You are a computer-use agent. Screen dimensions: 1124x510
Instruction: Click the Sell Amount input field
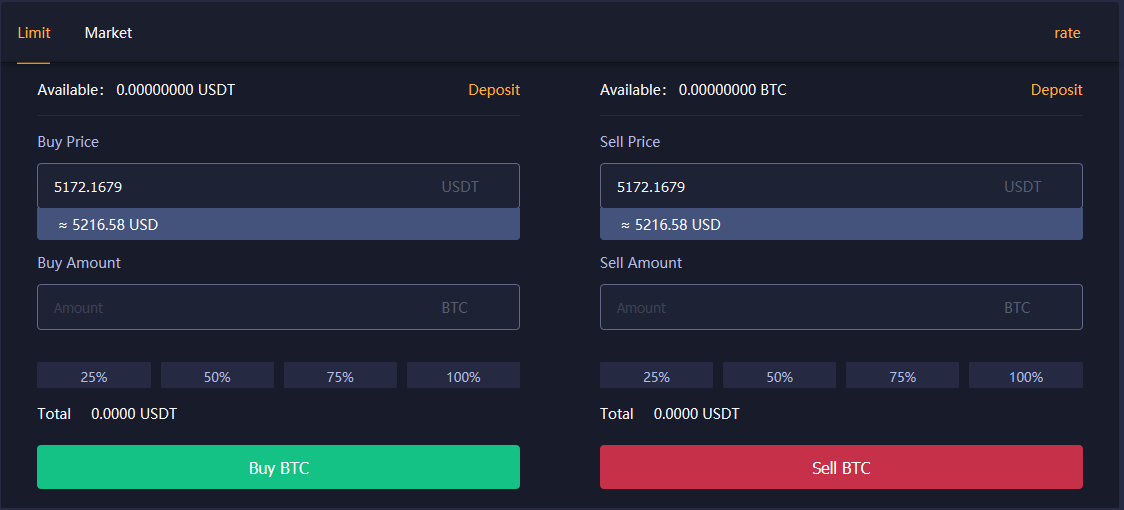(x=800, y=308)
